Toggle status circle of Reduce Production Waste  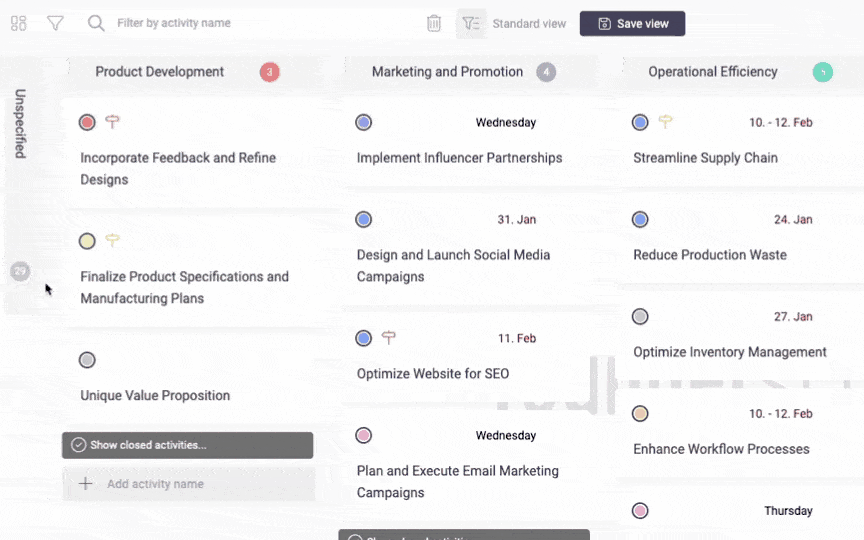click(640, 219)
